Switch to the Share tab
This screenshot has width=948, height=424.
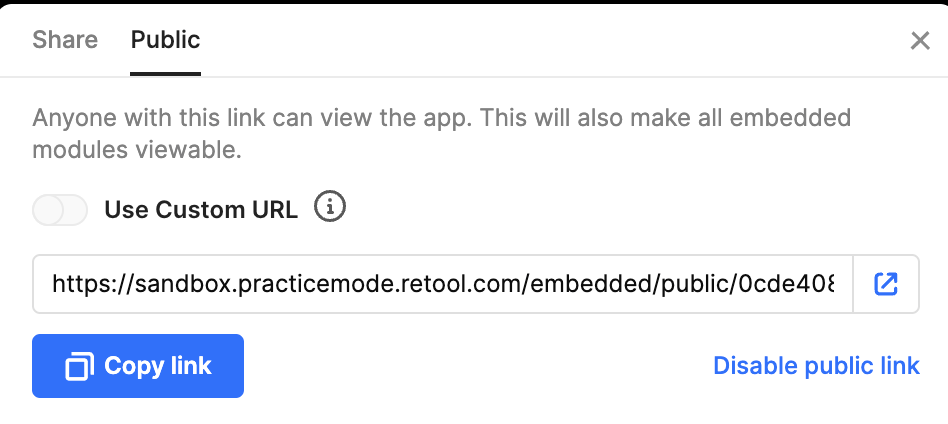[x=65, y=40]
